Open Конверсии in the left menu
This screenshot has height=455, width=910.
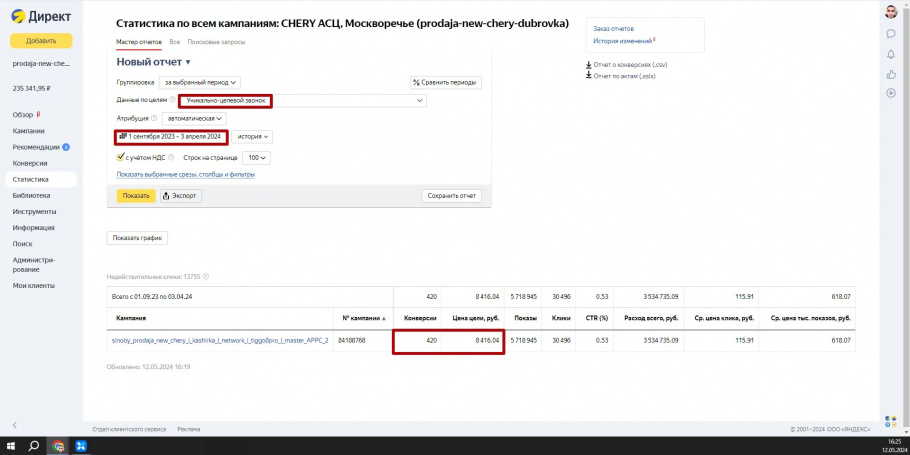(30, 163)
